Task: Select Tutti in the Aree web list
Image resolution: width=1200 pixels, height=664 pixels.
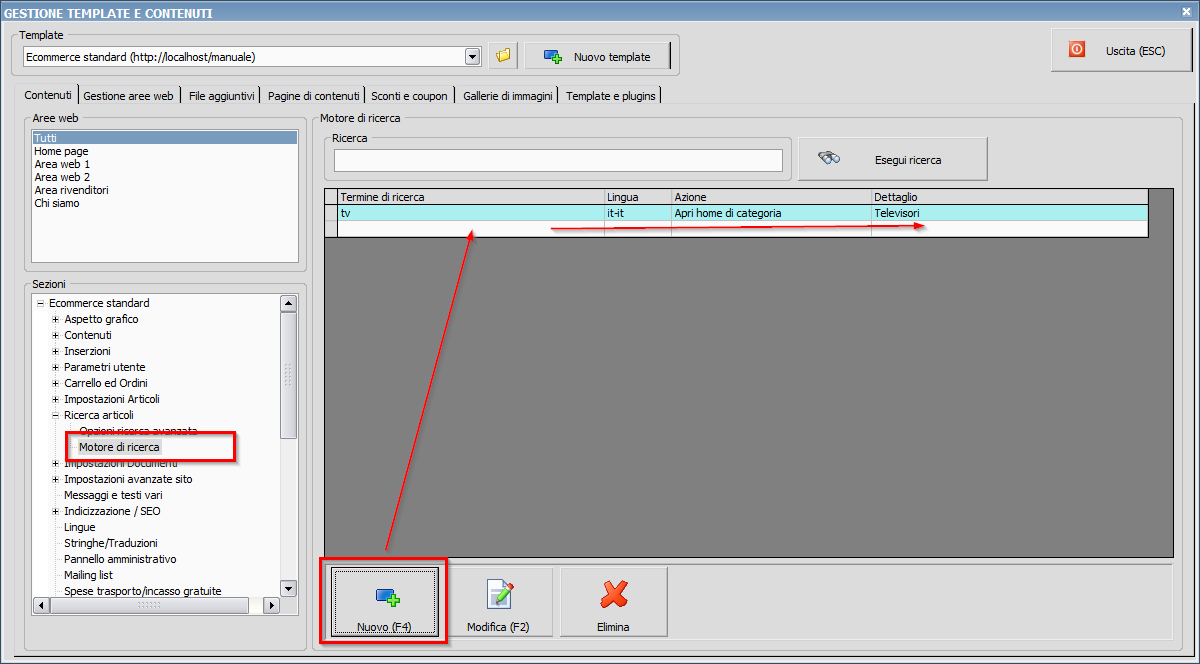Action: [x=164, y=138]
